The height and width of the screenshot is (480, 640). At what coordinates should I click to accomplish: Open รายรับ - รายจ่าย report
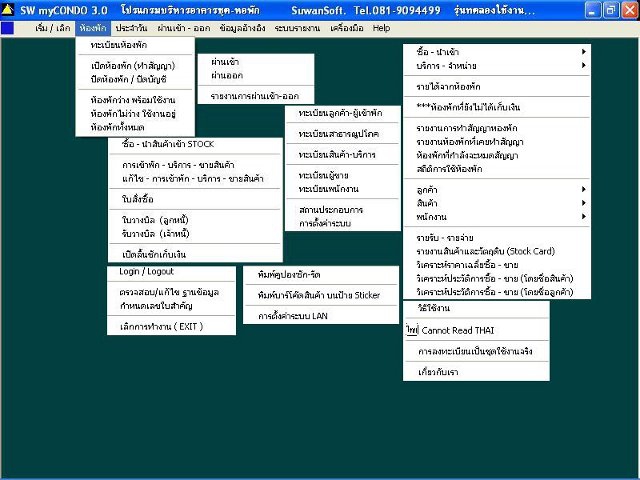tap(497, 238)
